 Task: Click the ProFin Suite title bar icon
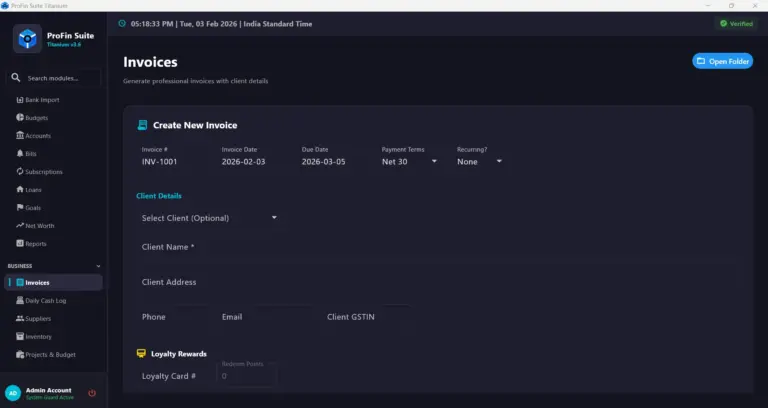[x=5, y=5]
